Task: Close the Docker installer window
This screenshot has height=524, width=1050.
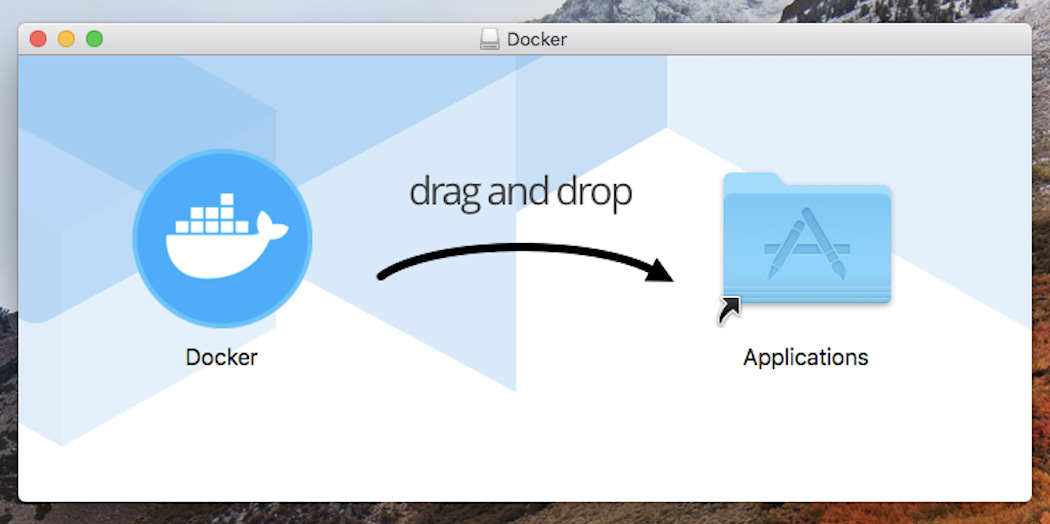Action: [38, 39]
